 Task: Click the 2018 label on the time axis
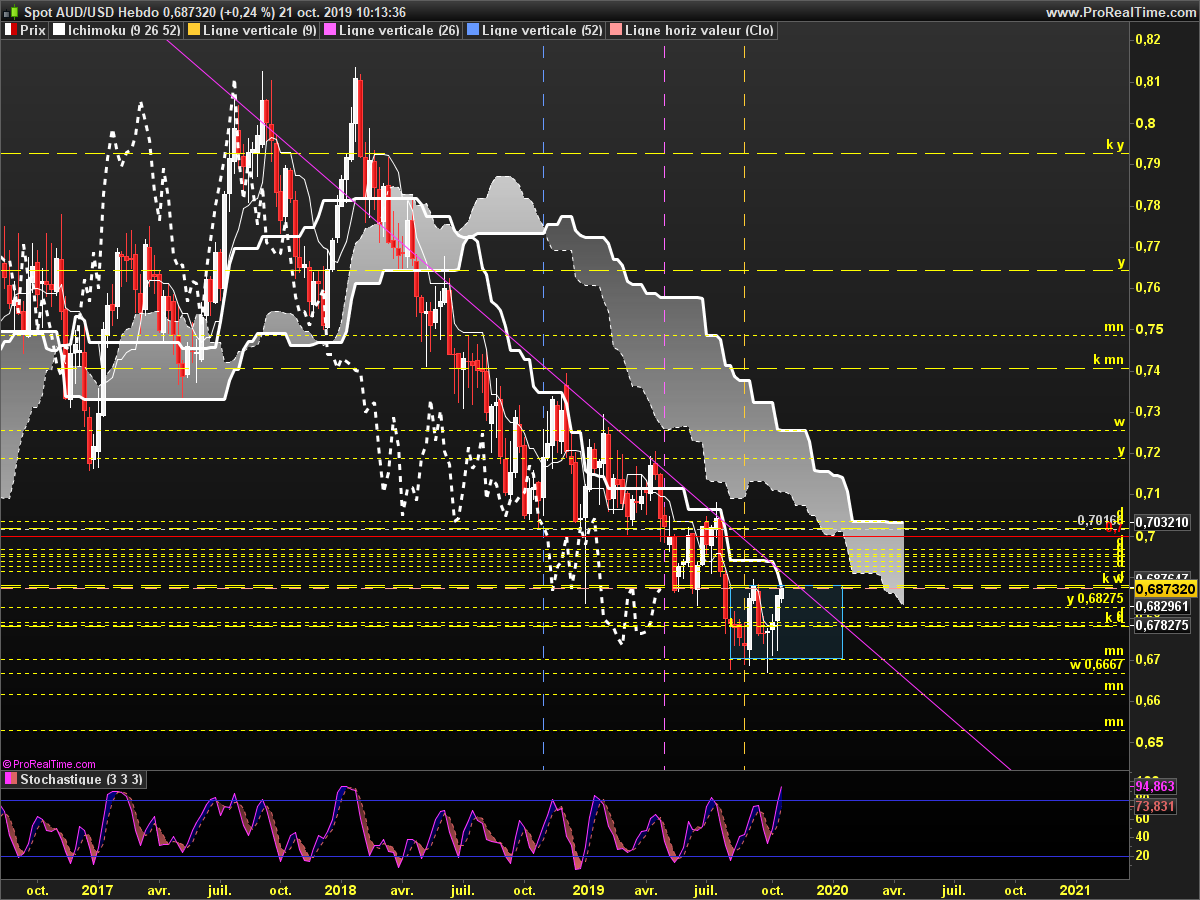pos(341,889)
